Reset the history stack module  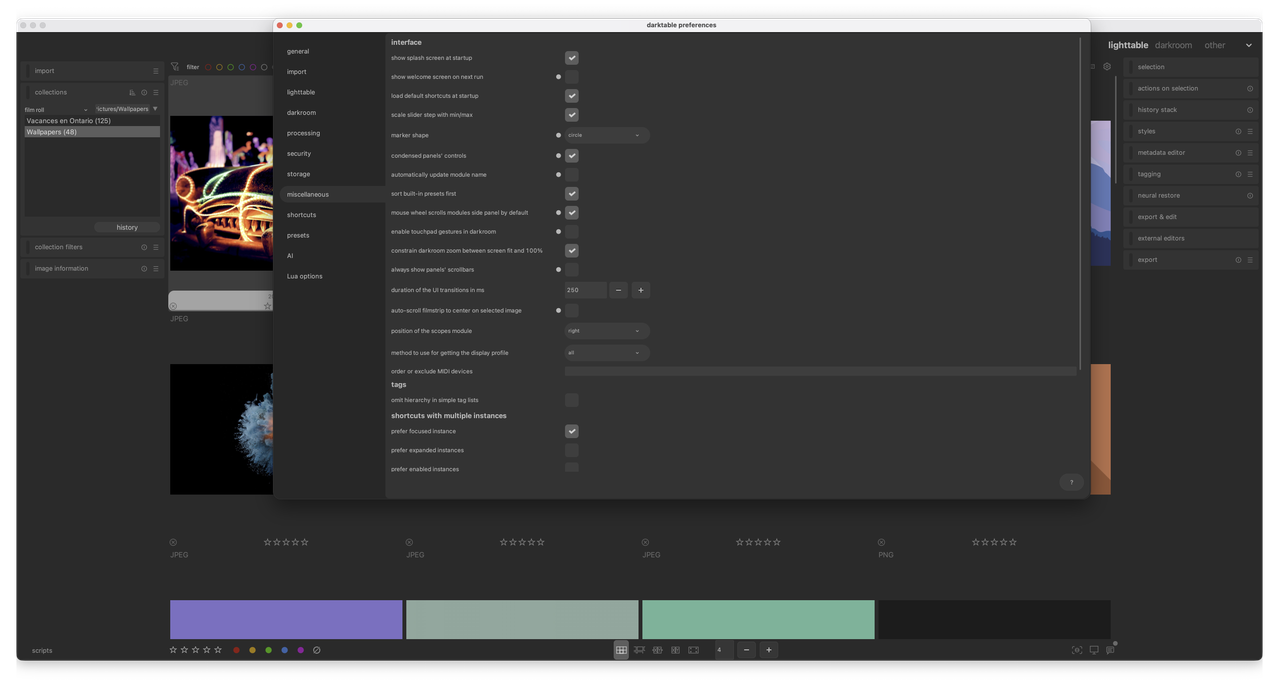tap(1250, 110)
